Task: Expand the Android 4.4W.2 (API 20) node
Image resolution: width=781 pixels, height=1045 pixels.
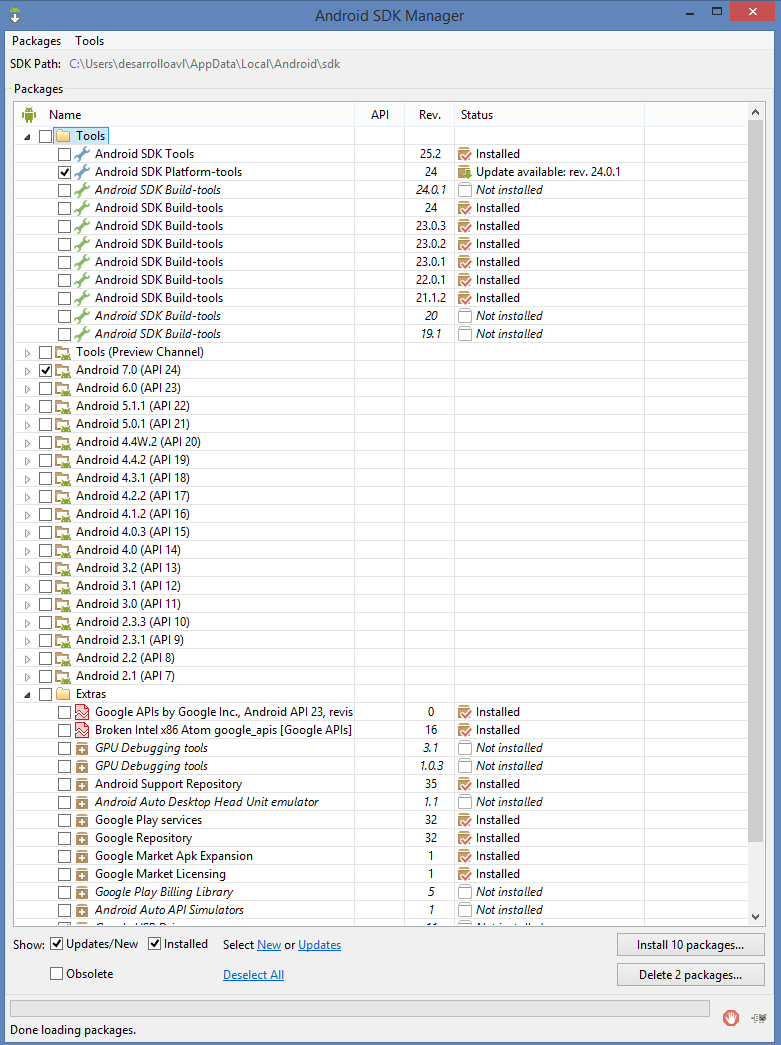Action: 27,443
